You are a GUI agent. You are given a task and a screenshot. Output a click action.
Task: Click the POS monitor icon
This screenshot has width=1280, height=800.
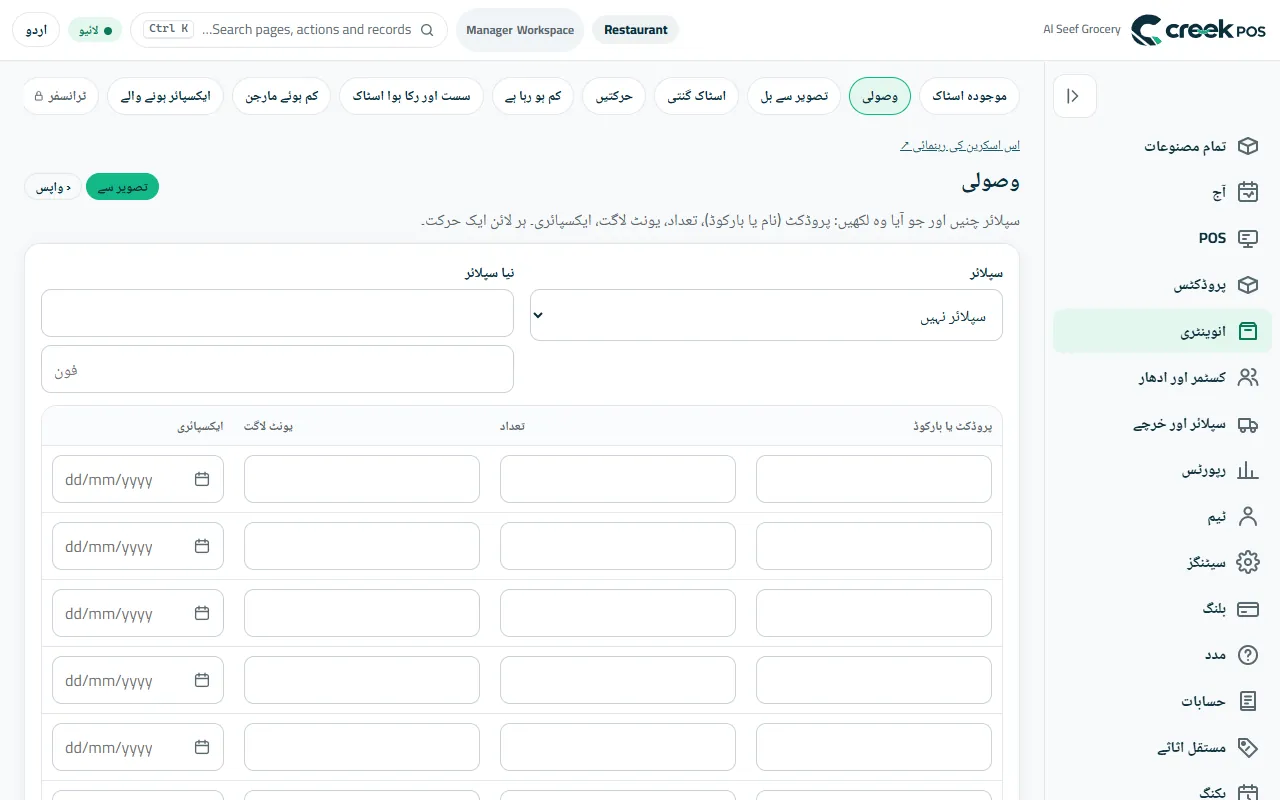coord(1247,238)
